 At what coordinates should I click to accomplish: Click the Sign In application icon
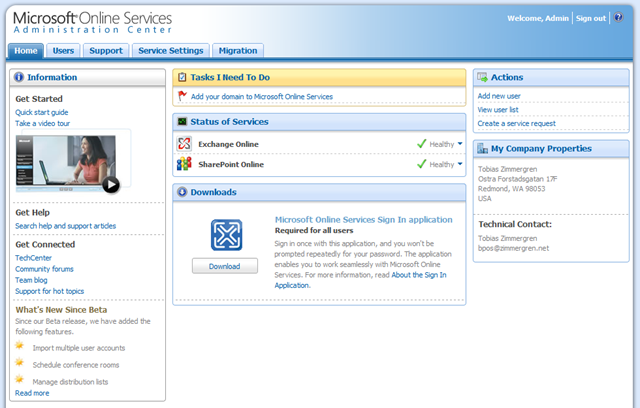point(225,234)
